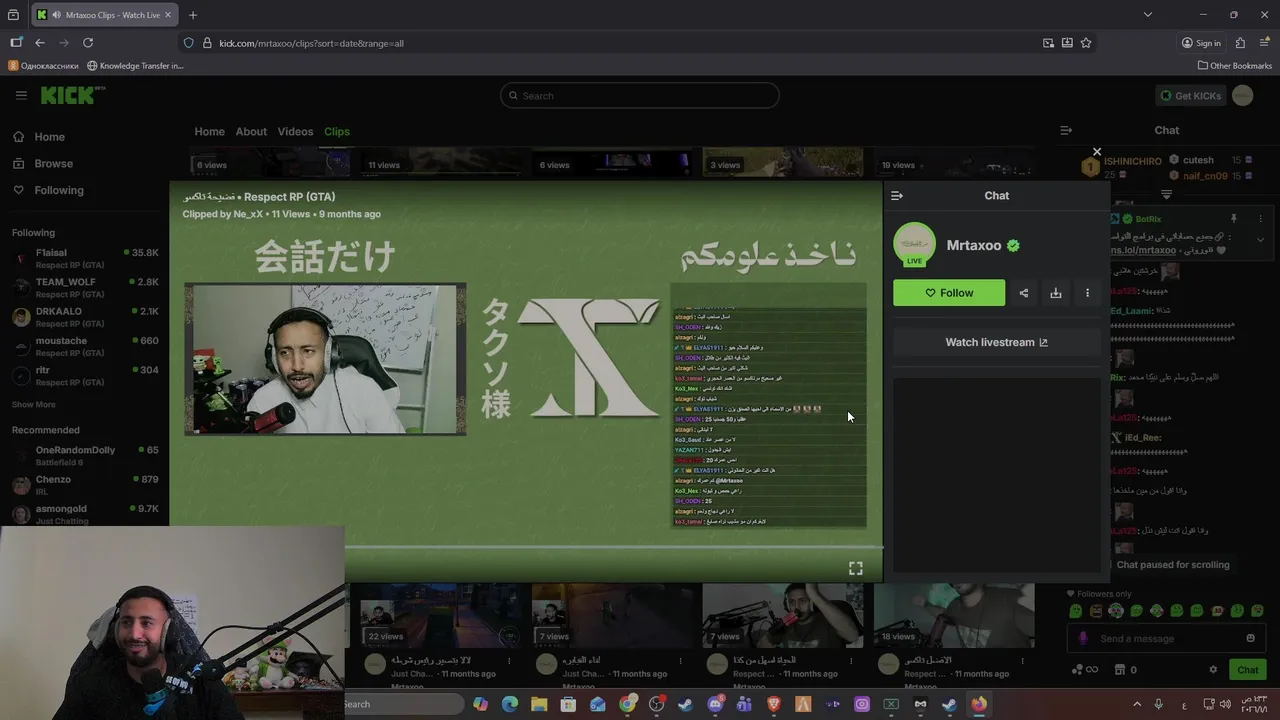Image resolution: width=1280 pixels, height=720 pixels.
Task: Open the Kick hamburger sidebar menu
Action: (x=21, y=95)
